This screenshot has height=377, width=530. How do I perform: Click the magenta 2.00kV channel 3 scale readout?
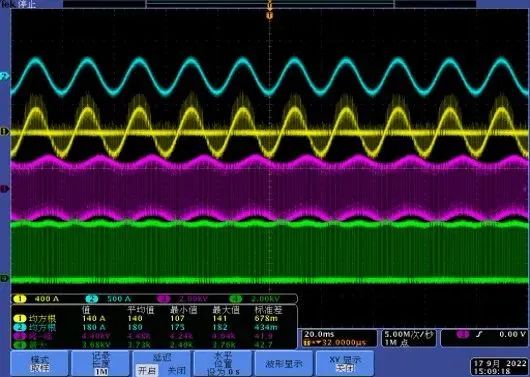(193, 299)
